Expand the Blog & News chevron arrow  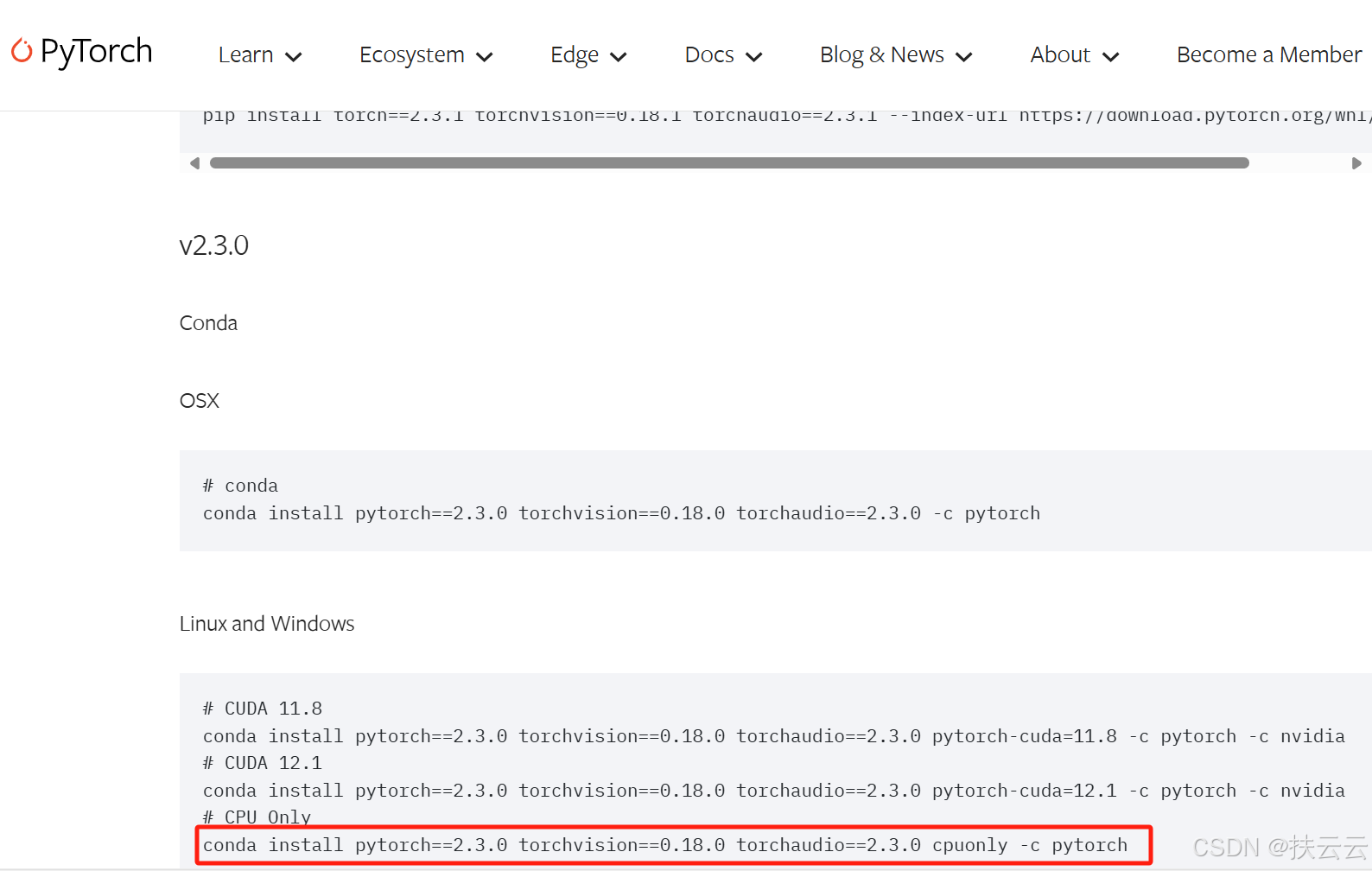[x=964, y=57]
